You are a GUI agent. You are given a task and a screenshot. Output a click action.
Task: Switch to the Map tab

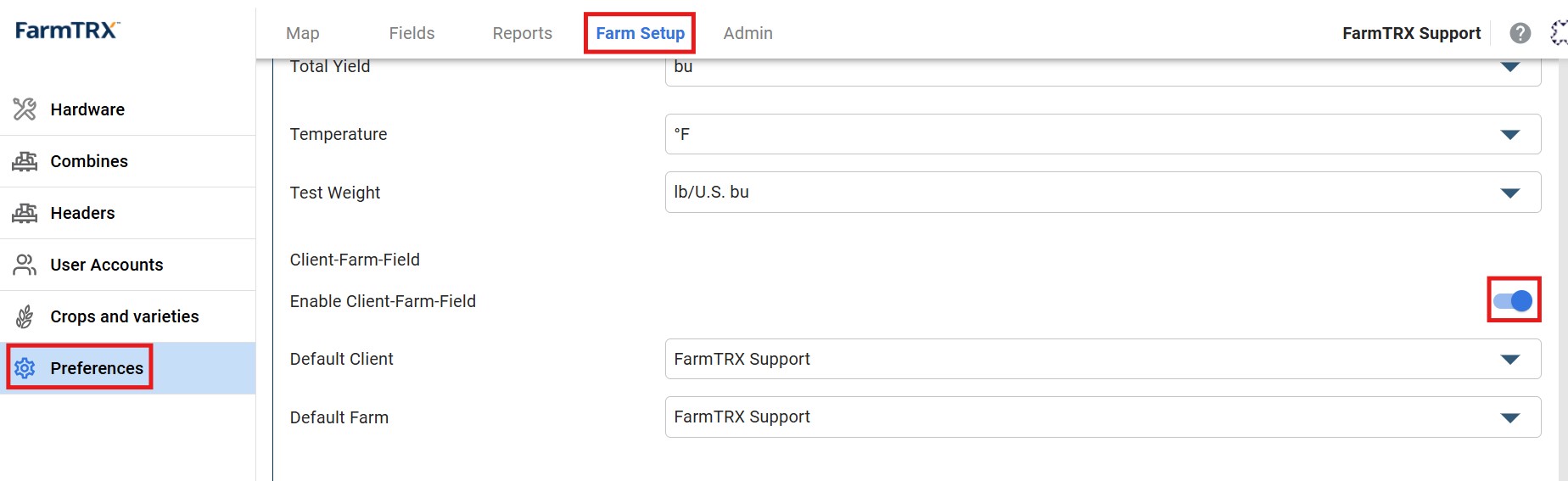(303, 33)
